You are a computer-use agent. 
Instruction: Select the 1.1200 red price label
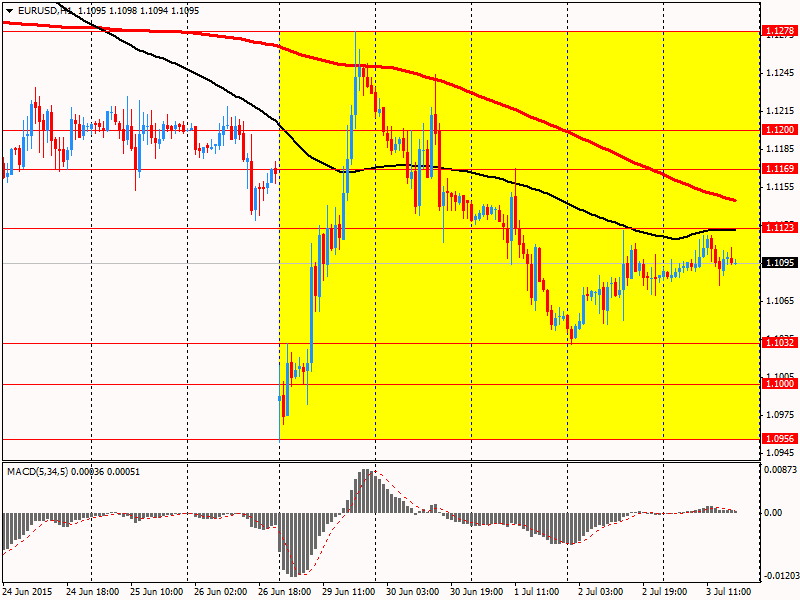click(779, 130)
